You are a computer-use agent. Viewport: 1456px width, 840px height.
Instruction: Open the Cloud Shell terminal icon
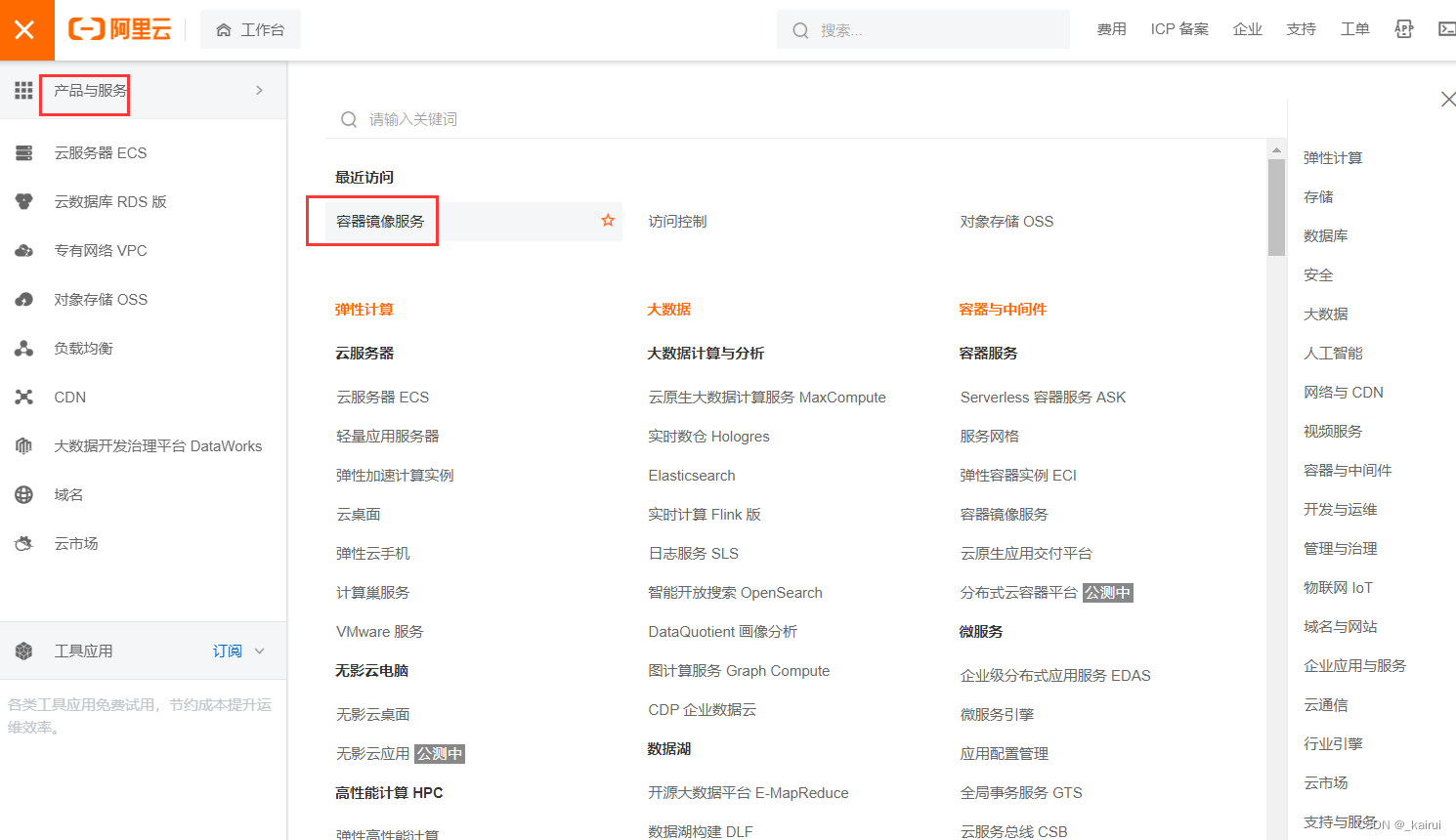click(1447, 29)
